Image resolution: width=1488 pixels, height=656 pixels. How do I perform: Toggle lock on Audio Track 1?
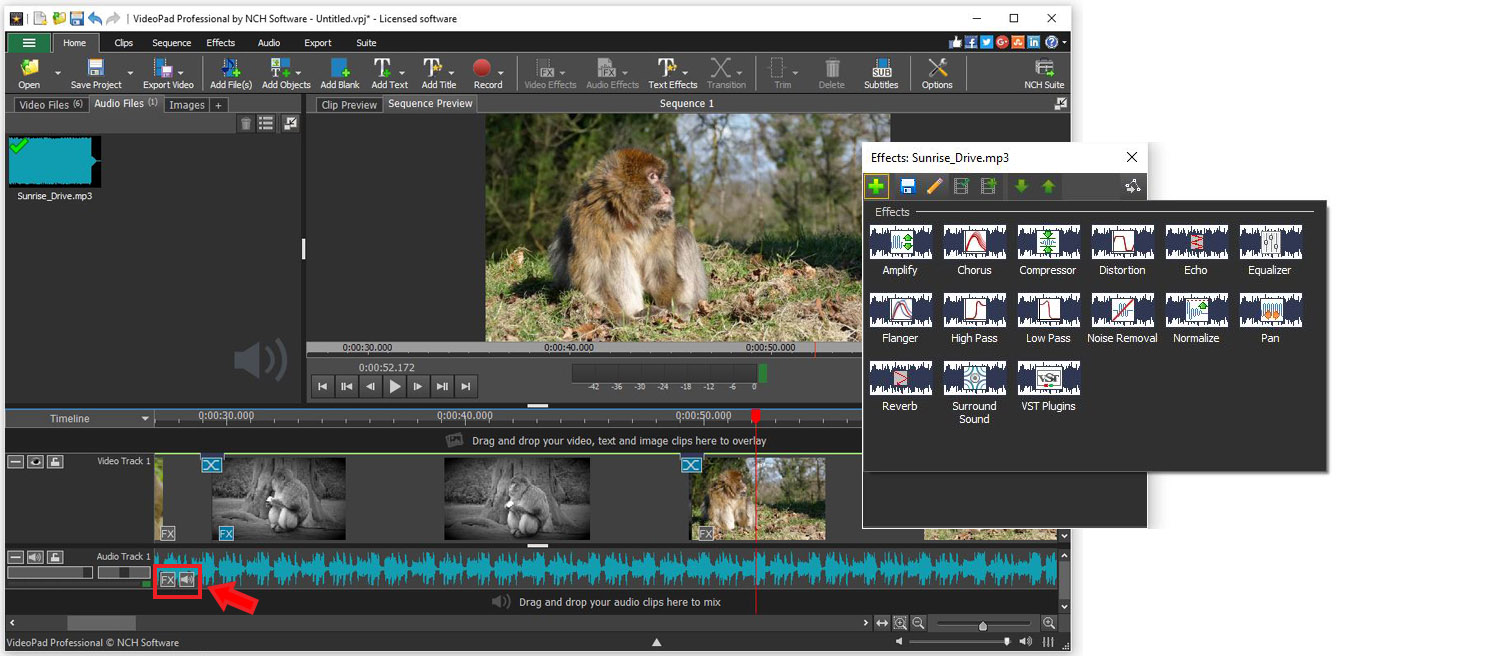click(55, 557)
